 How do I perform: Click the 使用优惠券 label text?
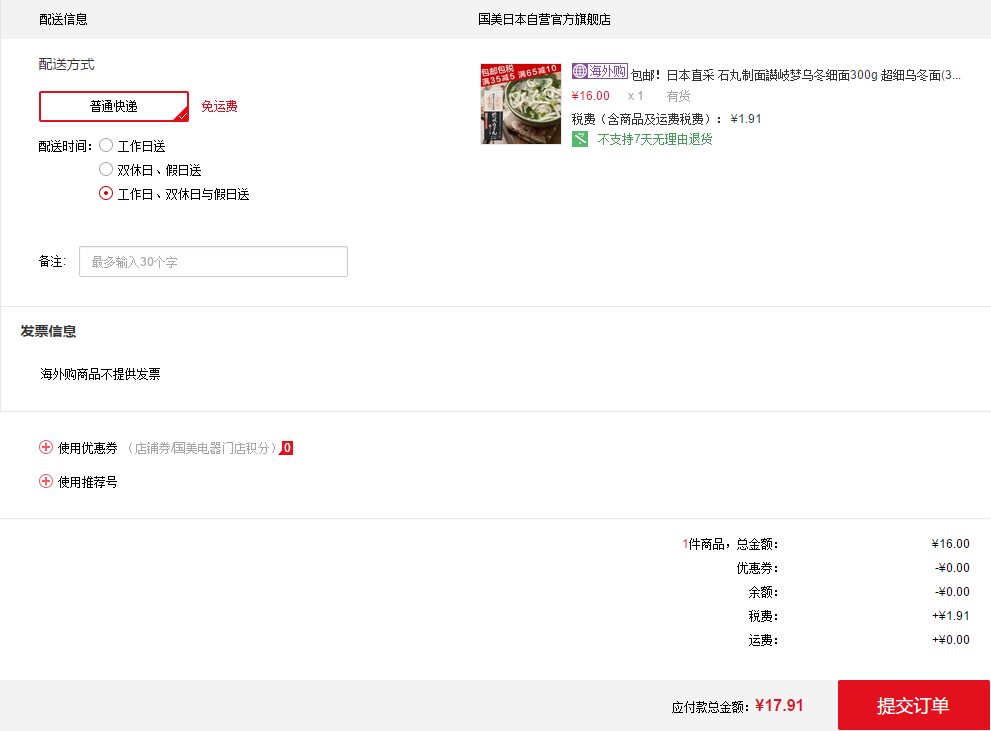[88, 448]
